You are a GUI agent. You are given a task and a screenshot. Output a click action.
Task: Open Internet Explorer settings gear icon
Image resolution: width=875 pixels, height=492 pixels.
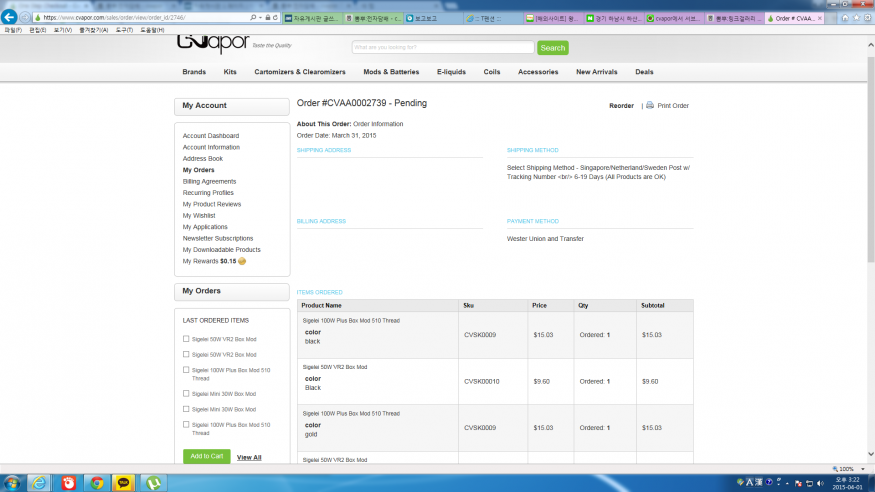867,18
